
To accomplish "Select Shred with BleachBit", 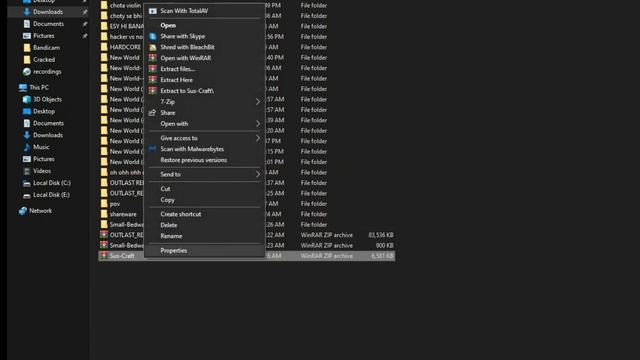I will tap(204, 47).
